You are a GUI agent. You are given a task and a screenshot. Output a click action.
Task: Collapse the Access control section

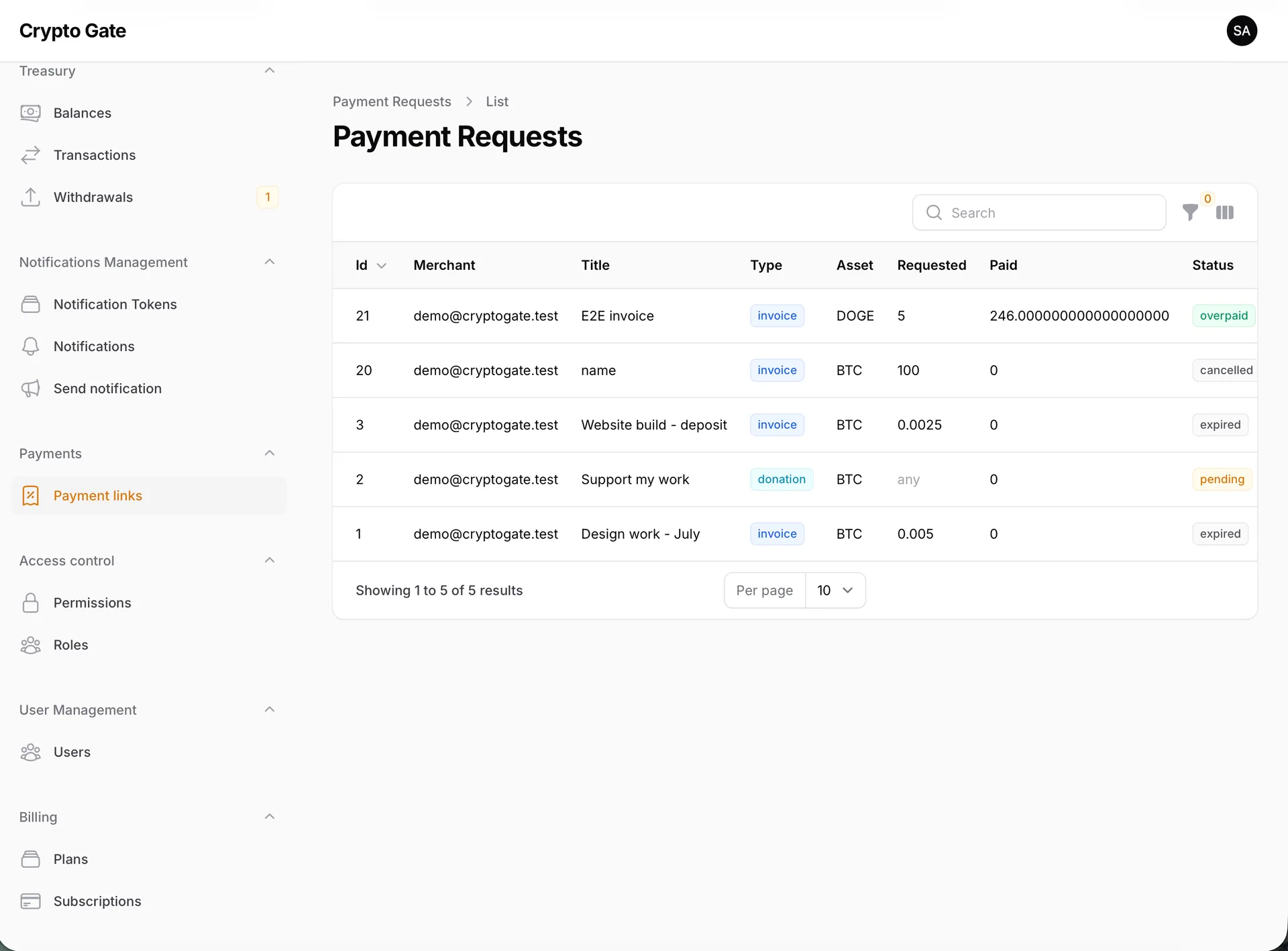pyautogui.click(x=270, y=560)
